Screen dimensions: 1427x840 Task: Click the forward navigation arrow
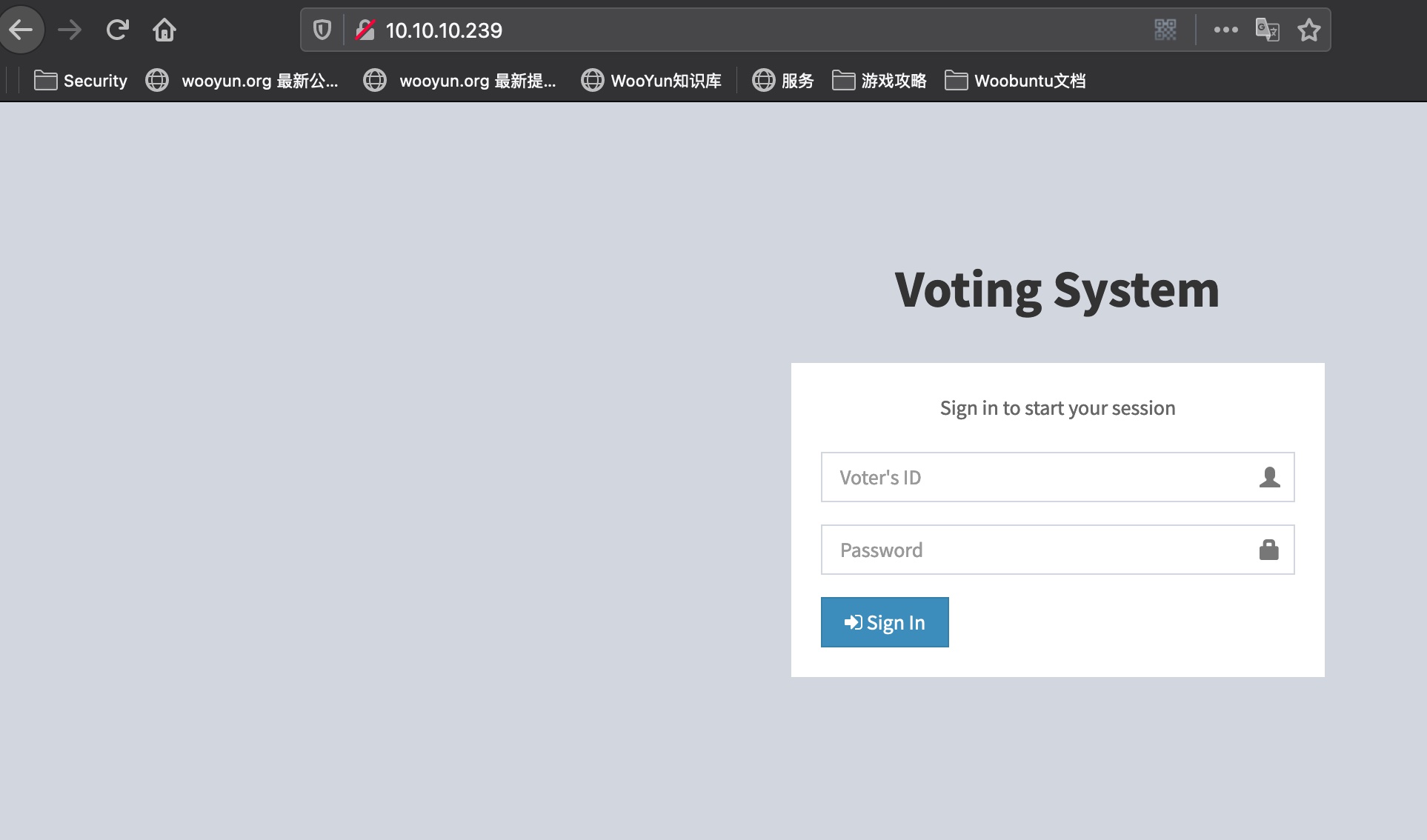click(x=70, y=30)
